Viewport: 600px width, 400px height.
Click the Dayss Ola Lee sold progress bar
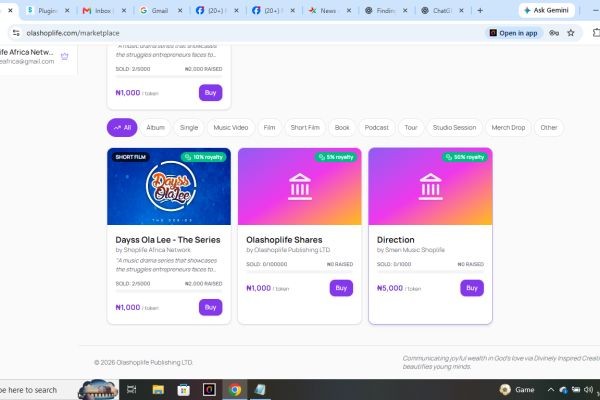(x=169, y=291)
